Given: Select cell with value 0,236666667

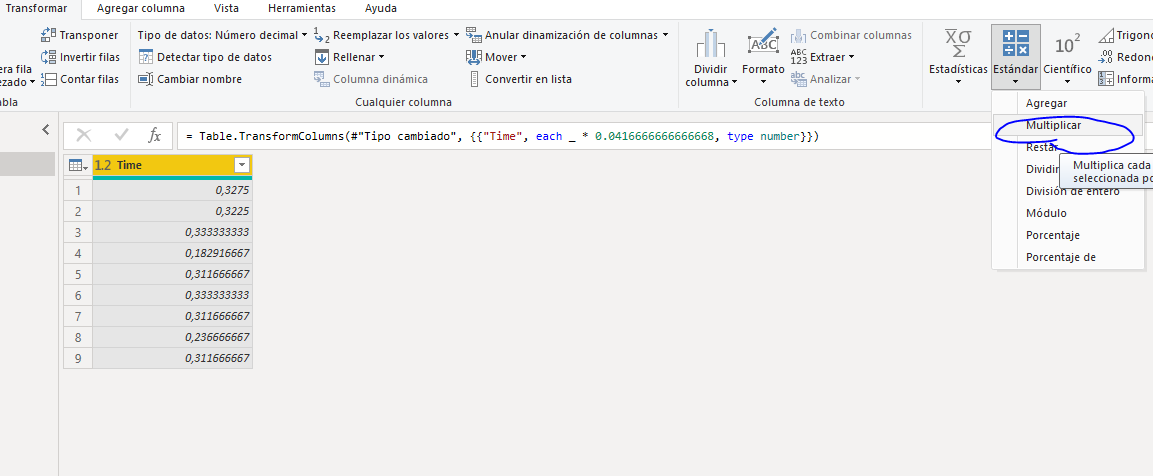Looking at the screenshot, I should (172, 337).
